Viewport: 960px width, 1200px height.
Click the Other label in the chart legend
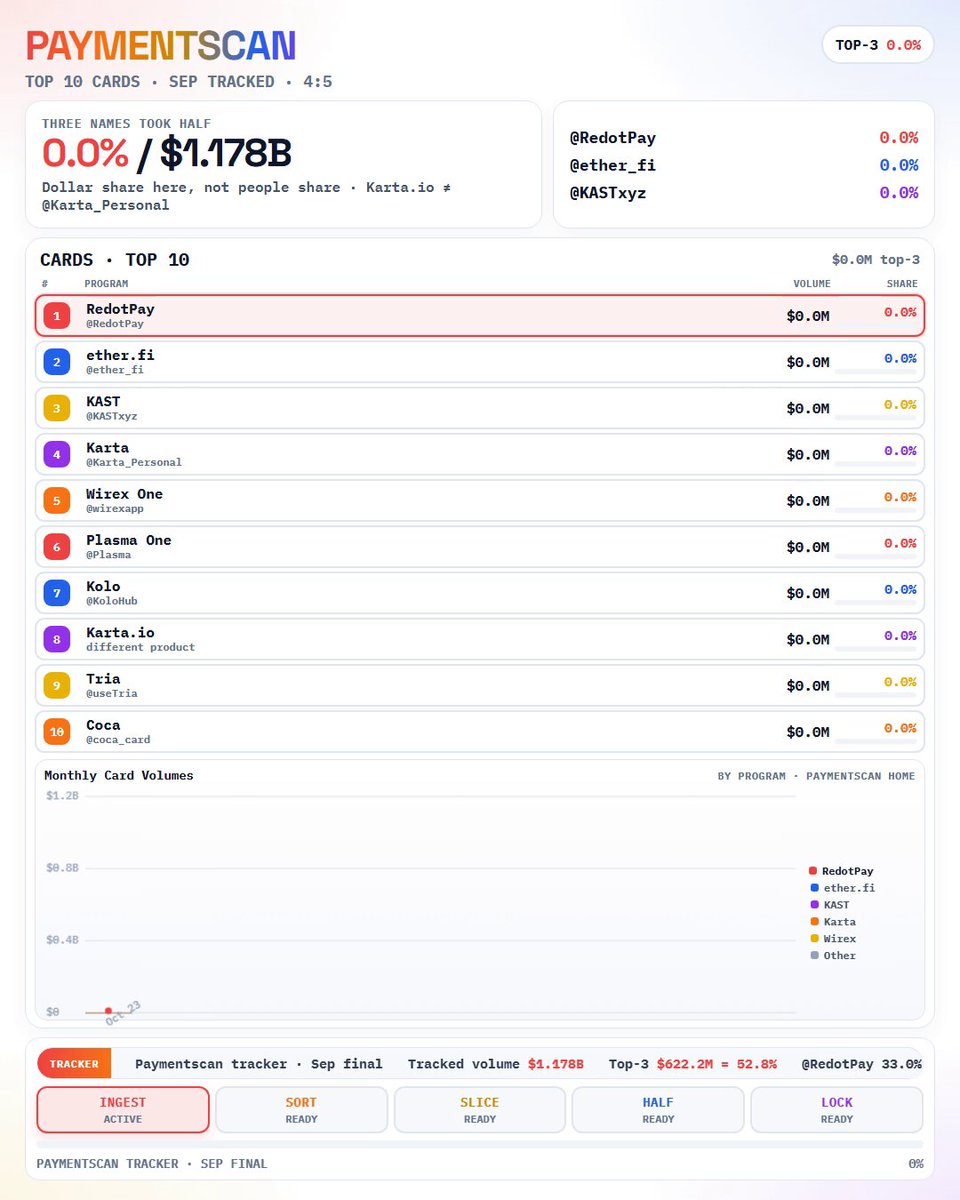pyautogui.click(x=840, y=956)
